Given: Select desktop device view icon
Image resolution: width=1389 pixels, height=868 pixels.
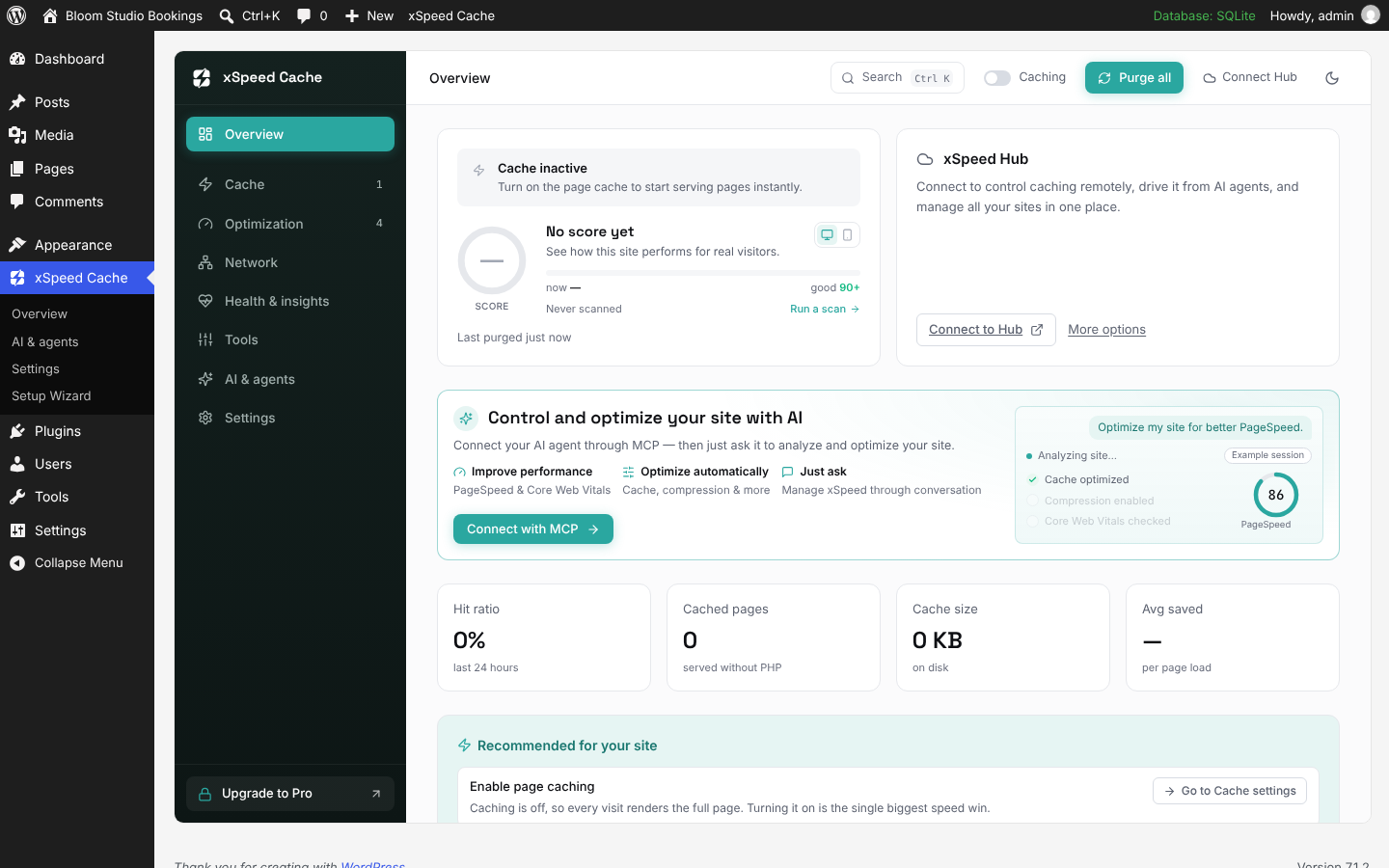Looking at the screenshot, I should click(827, 234).
